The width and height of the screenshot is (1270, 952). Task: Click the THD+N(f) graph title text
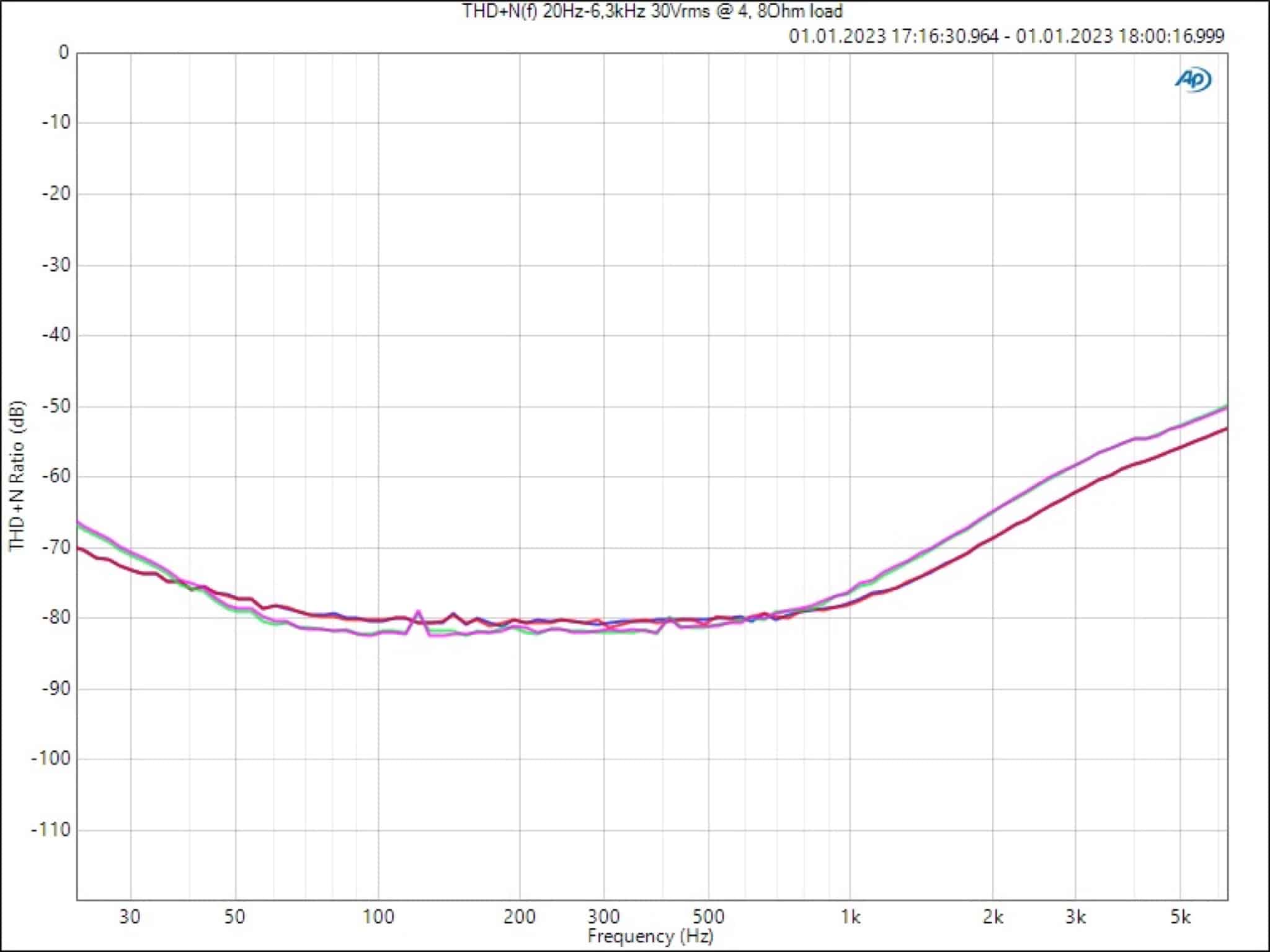[x=652, y=11]
